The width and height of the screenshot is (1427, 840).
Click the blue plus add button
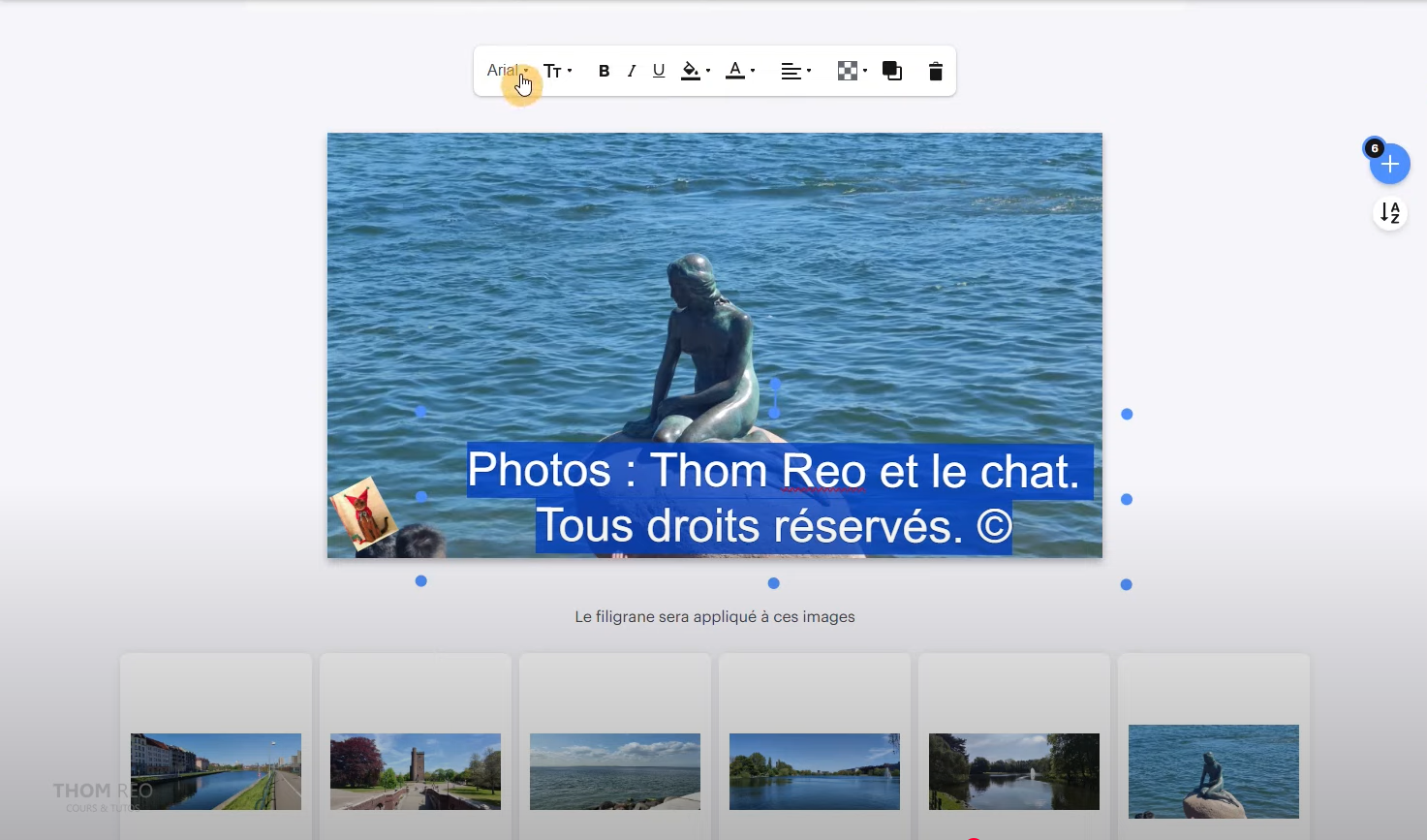coord(1390,164)
